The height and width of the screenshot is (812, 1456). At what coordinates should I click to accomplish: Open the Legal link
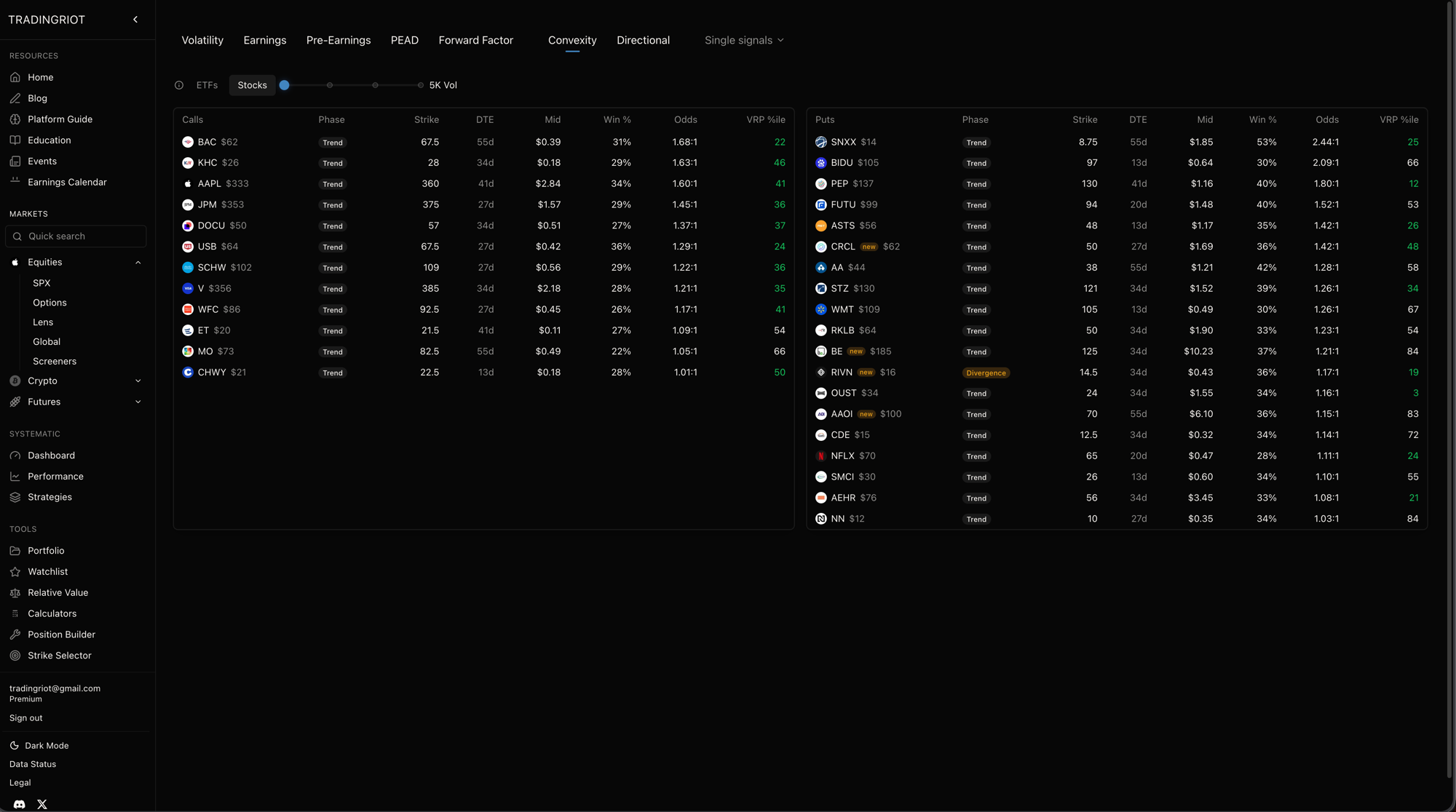tap(20, 783)
